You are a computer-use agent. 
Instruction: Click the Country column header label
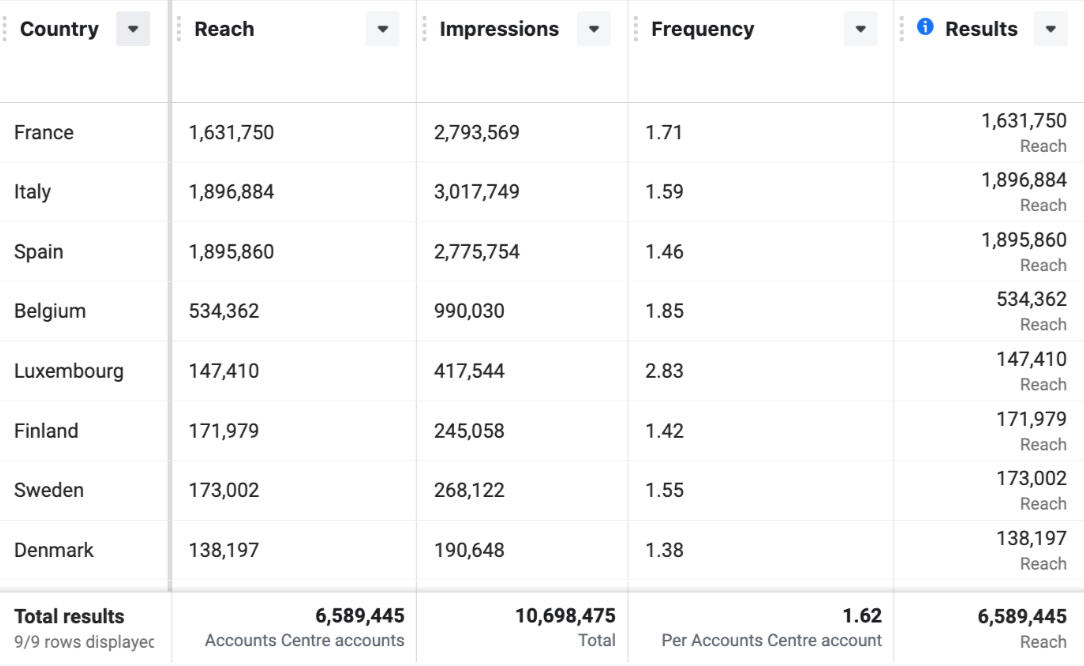pyautogui.click(x=59, y=29)
